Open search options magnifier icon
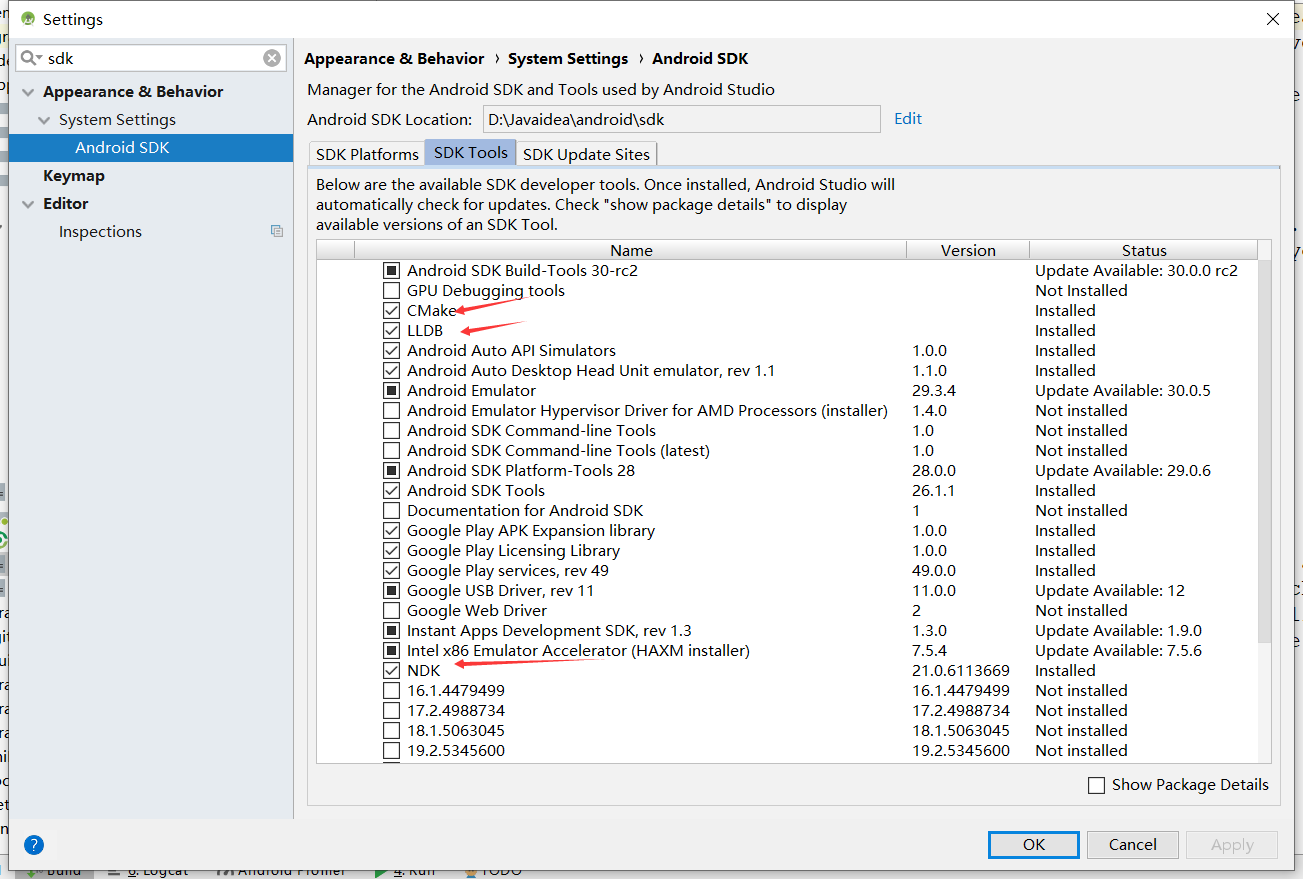The image size is (1303, 879). click(31, 58)
